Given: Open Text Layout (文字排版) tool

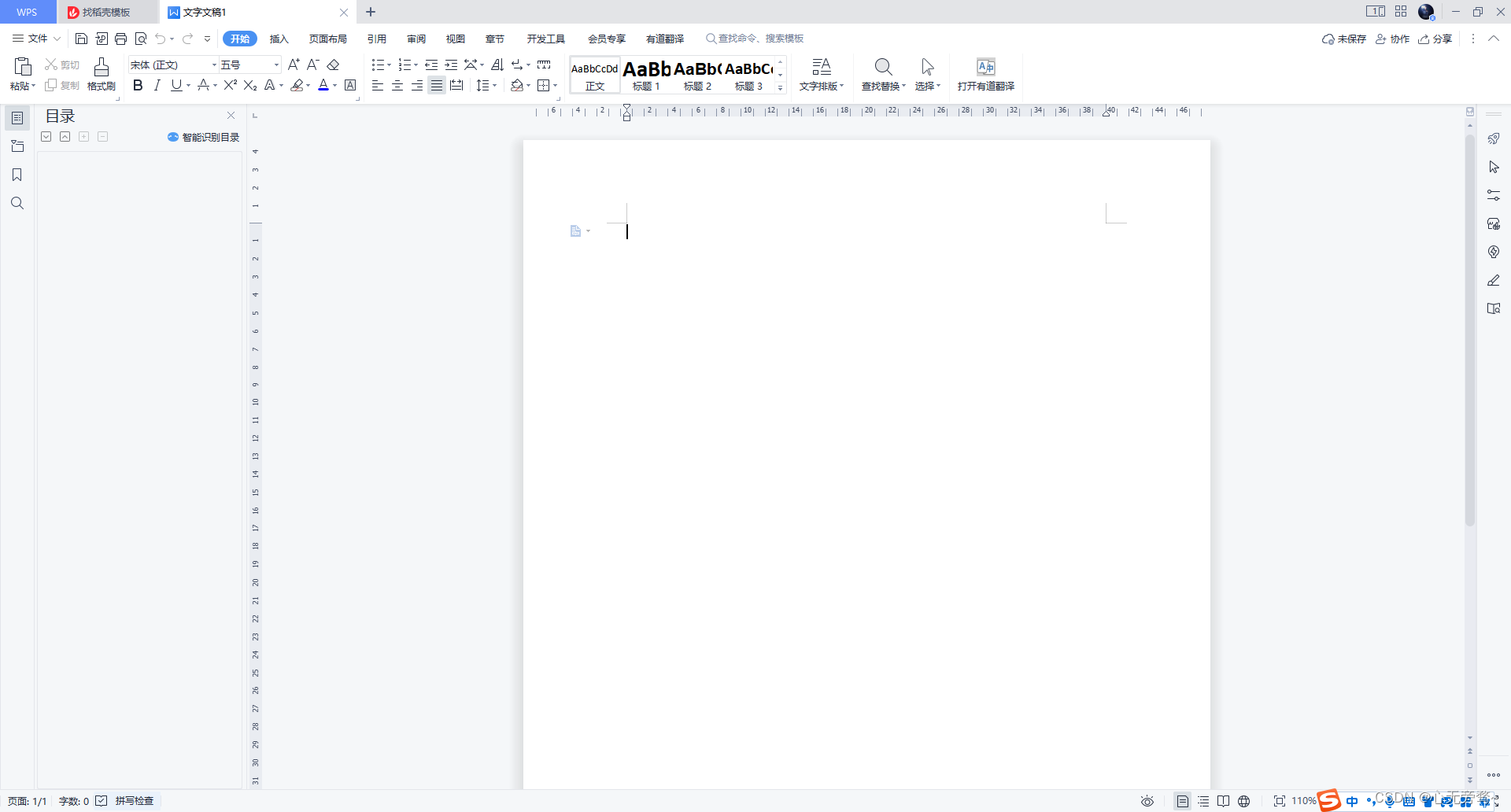Looking at the screenshot, I should point(822,74).
